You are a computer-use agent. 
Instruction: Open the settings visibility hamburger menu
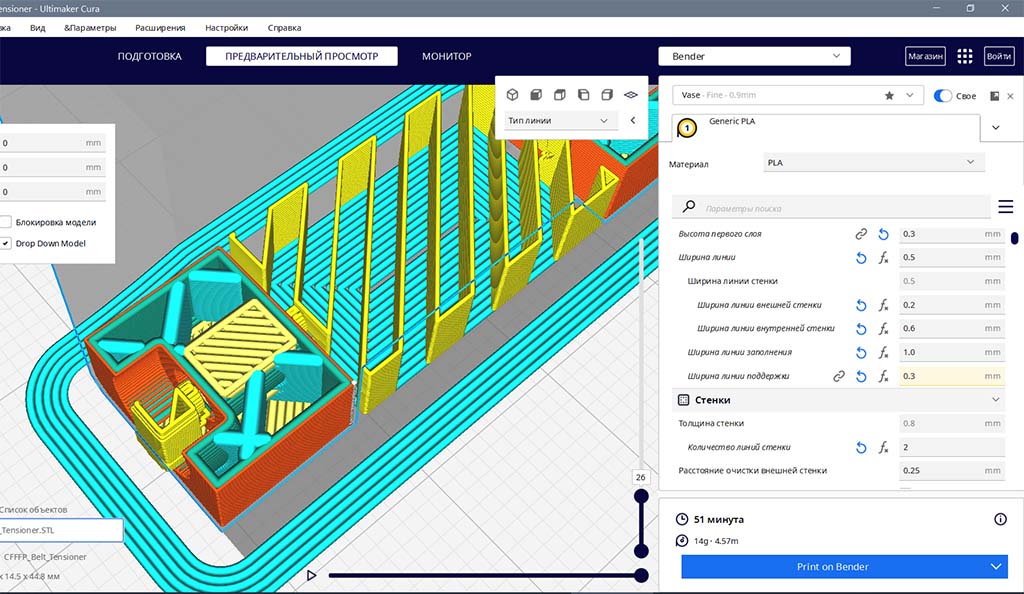pyautogui.click(x=1006, y=207)
